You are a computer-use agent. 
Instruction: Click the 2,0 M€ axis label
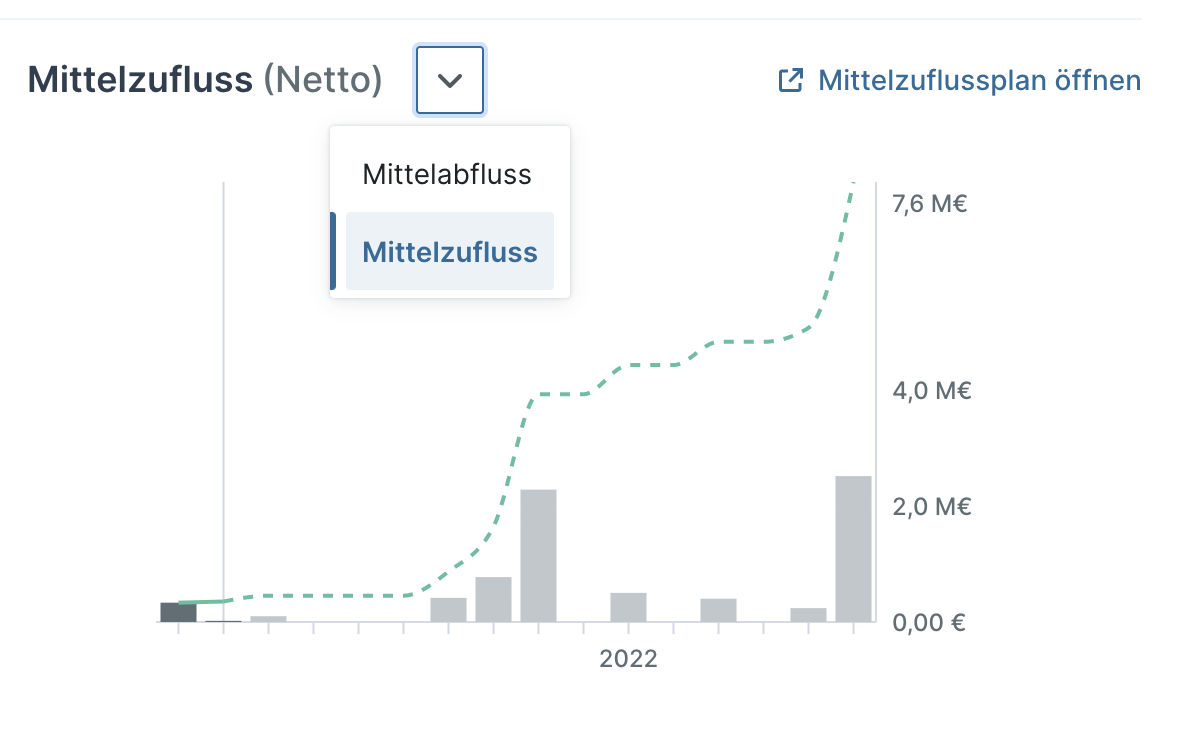pos(932,507)
